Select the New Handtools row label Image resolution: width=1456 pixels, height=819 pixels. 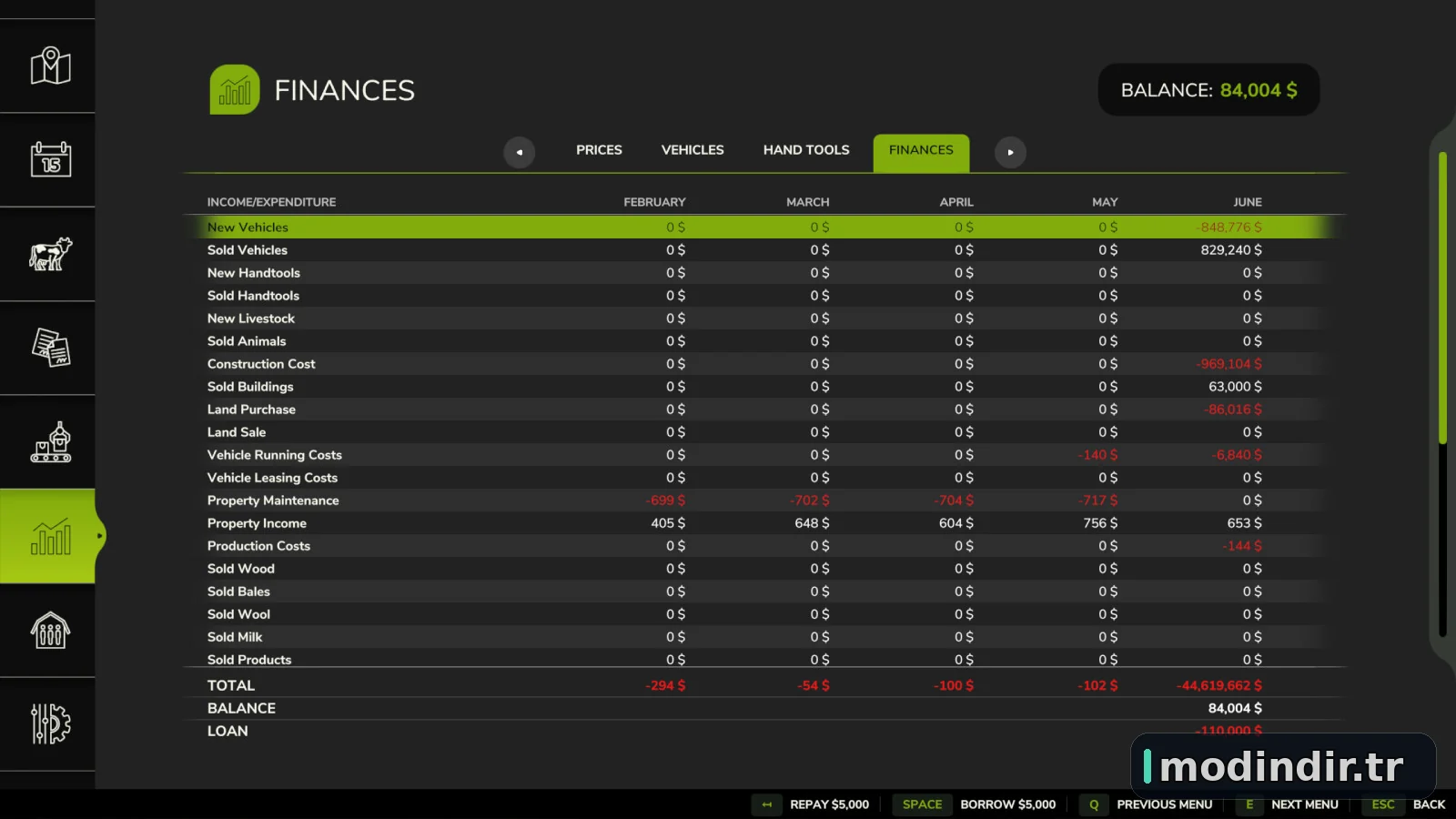tap(253, 273)
